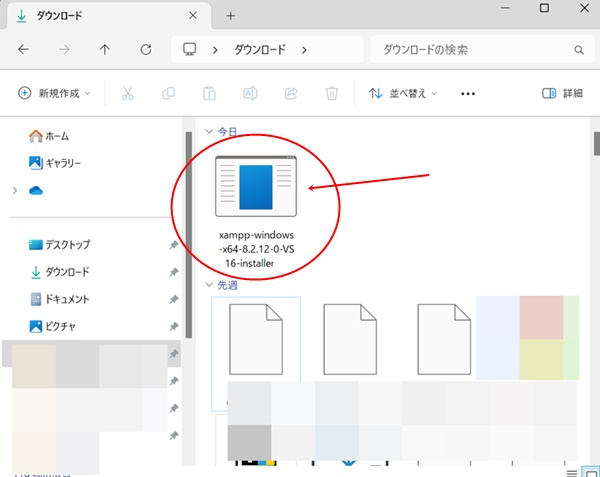Open ギャラリー in the navigation pane

[55, 163]
